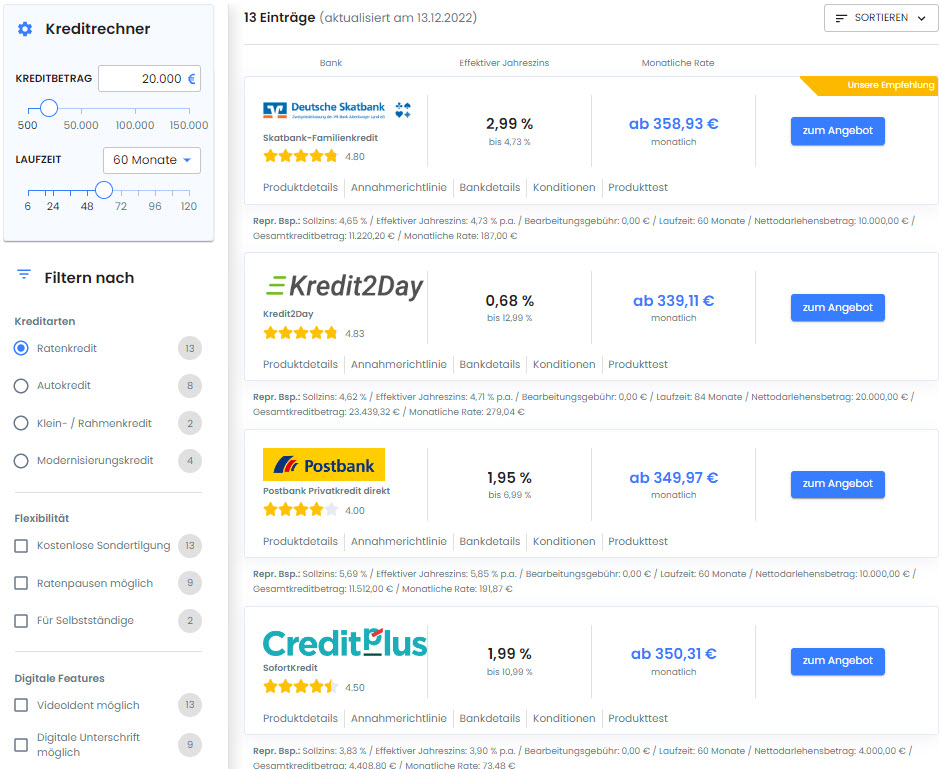Check the VideoIdent möglich option
Image resolution: width=942 pixels, height=769 pixels.
point(21,705)
